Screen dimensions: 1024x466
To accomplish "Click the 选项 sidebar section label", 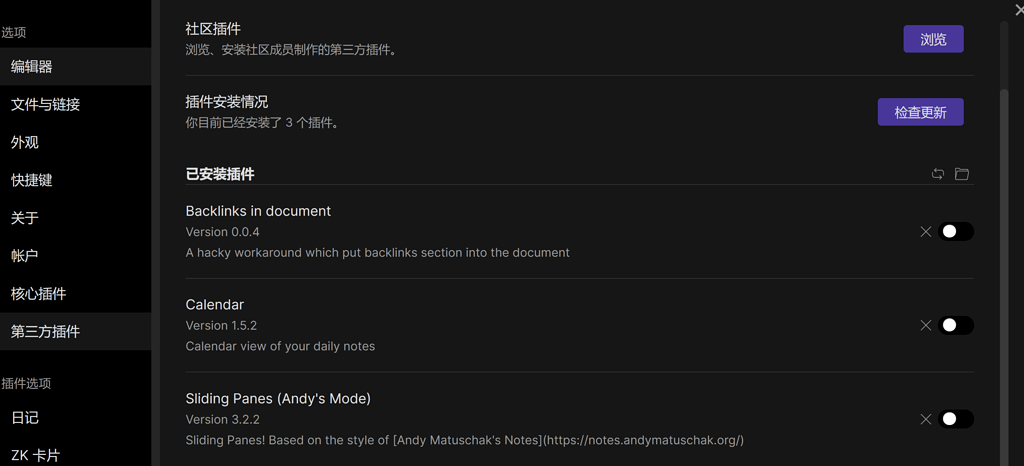I will click(x=13, y=32).
